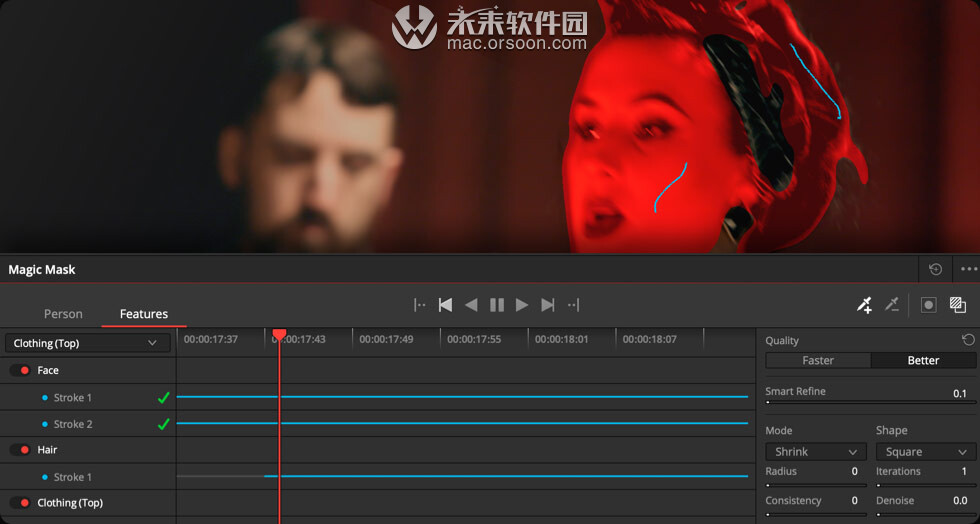Click timecode 00:00:17:55 on the ruler
Screen dimensions: 980x524
(x=474, y=340)
